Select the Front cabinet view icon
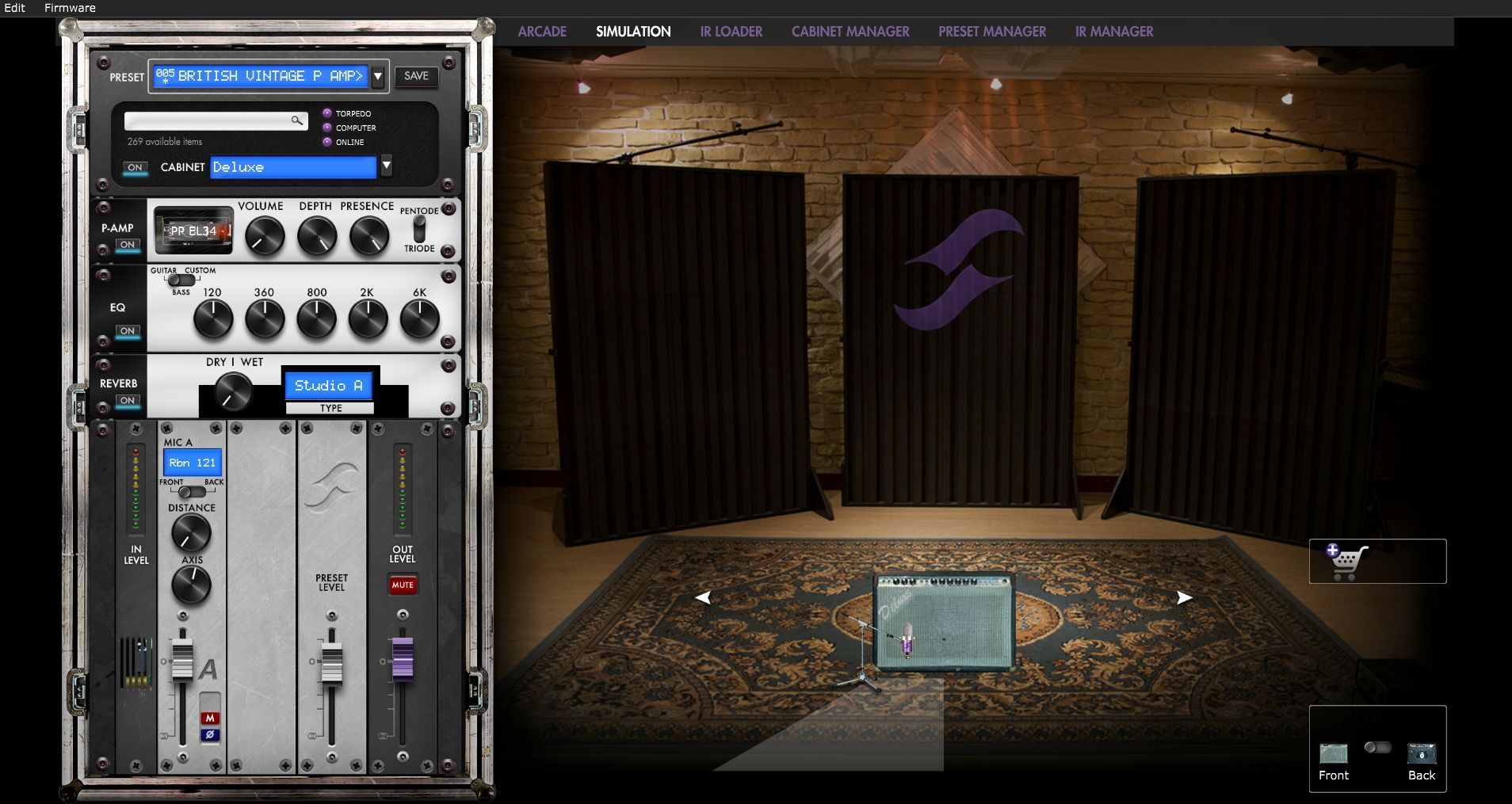1512x804 pixels. pos(1333,754)
